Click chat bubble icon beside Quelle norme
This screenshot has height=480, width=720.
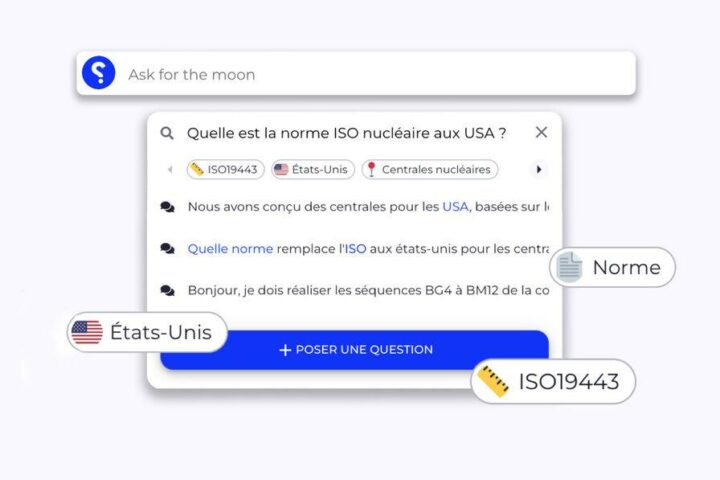coord(167,248)
